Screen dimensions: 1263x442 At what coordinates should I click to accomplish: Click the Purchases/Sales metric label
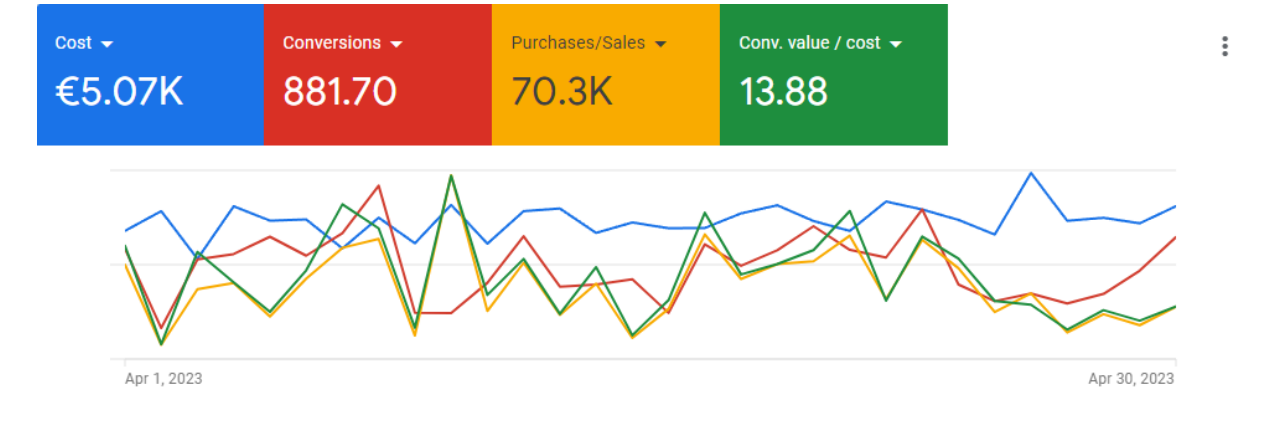coord(578,43)
